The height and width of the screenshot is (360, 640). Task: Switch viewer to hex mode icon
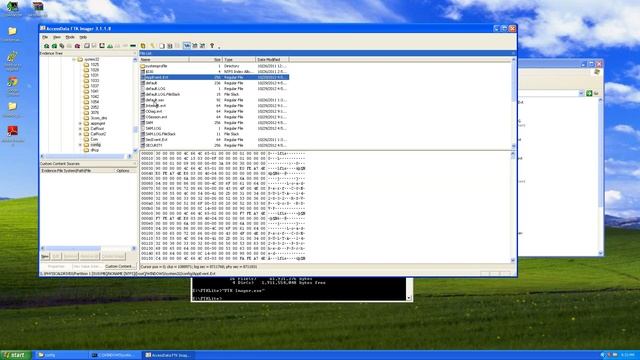(x=202, y=46)
